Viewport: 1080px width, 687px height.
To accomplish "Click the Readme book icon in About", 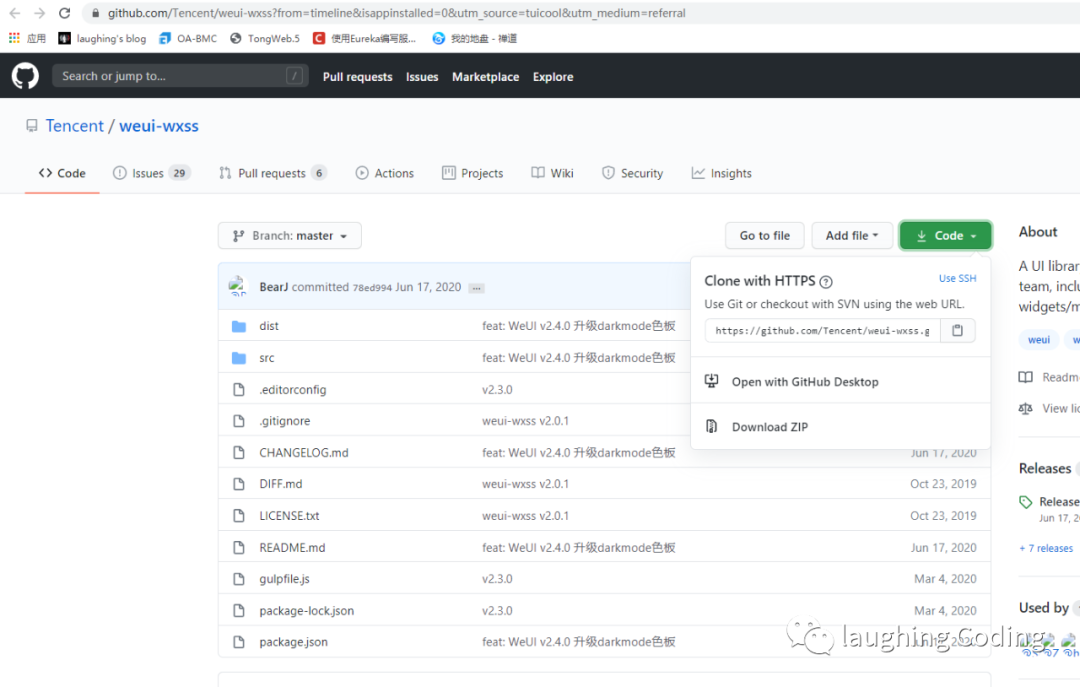I will click(x=1026, y=377).
